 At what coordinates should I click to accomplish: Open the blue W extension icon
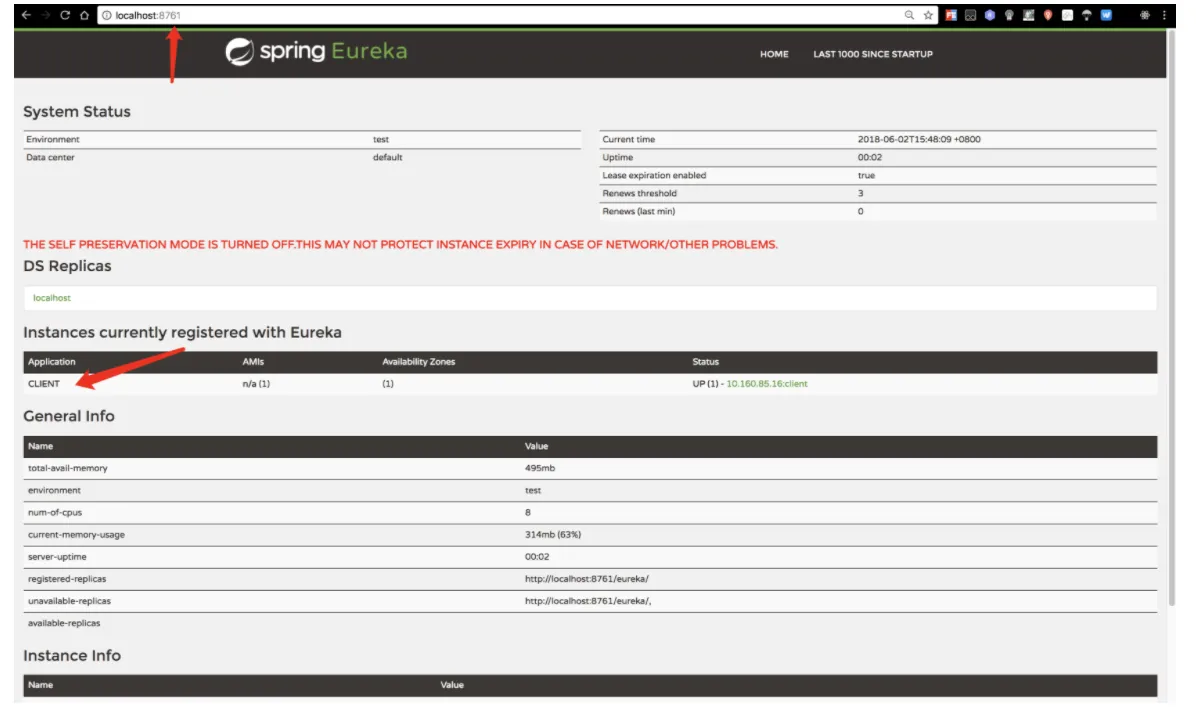tap(1106, 15)
